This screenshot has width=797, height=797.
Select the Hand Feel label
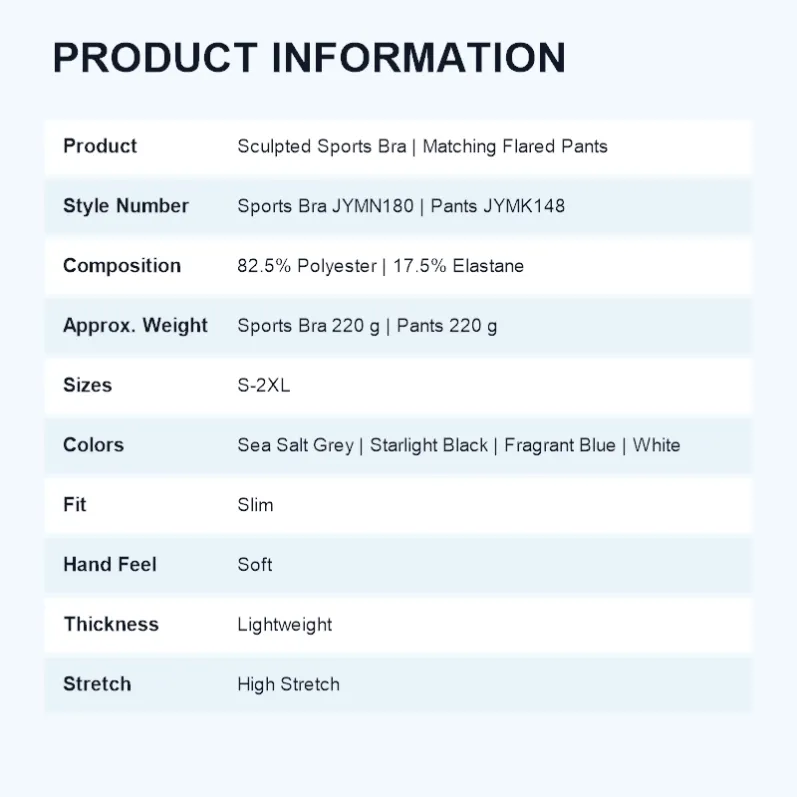[x=110, y=565]
